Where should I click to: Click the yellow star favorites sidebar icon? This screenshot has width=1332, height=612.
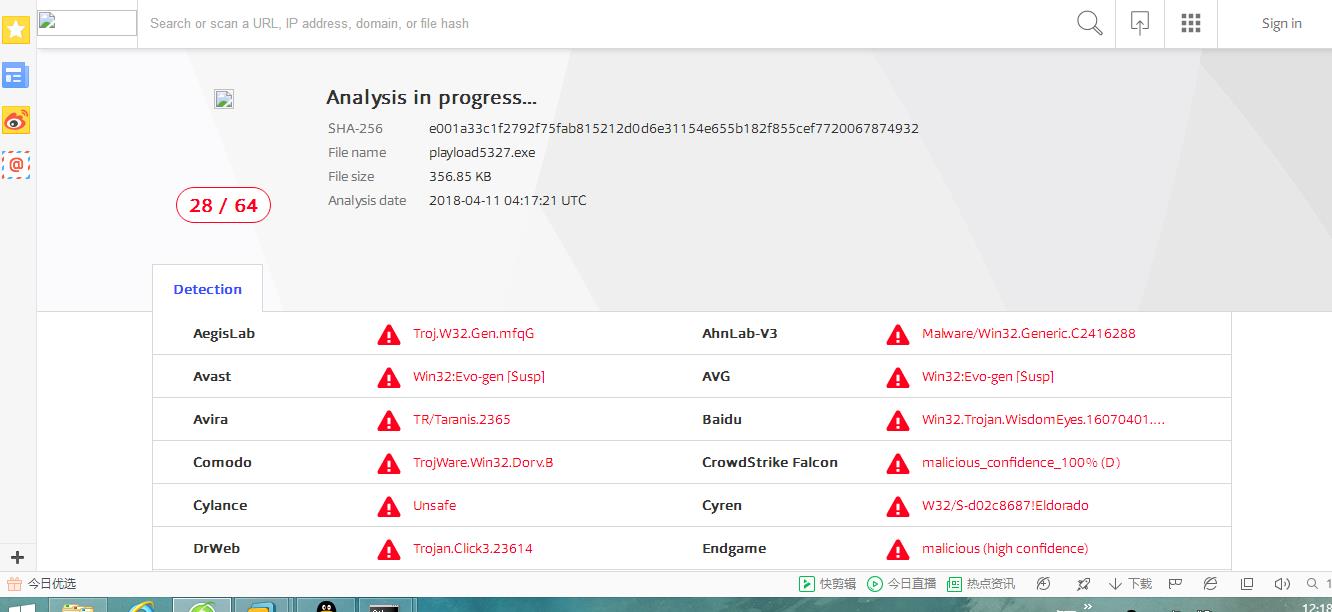click(16, 30)
